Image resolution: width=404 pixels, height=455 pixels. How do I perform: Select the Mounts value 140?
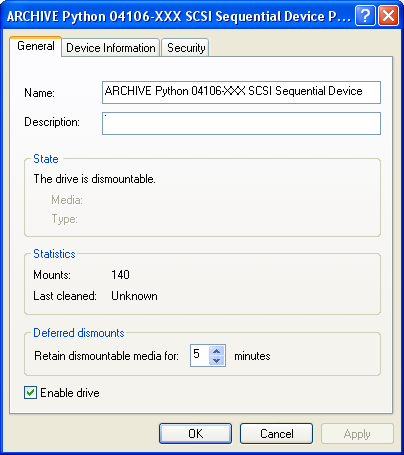[x=120, y=275]
